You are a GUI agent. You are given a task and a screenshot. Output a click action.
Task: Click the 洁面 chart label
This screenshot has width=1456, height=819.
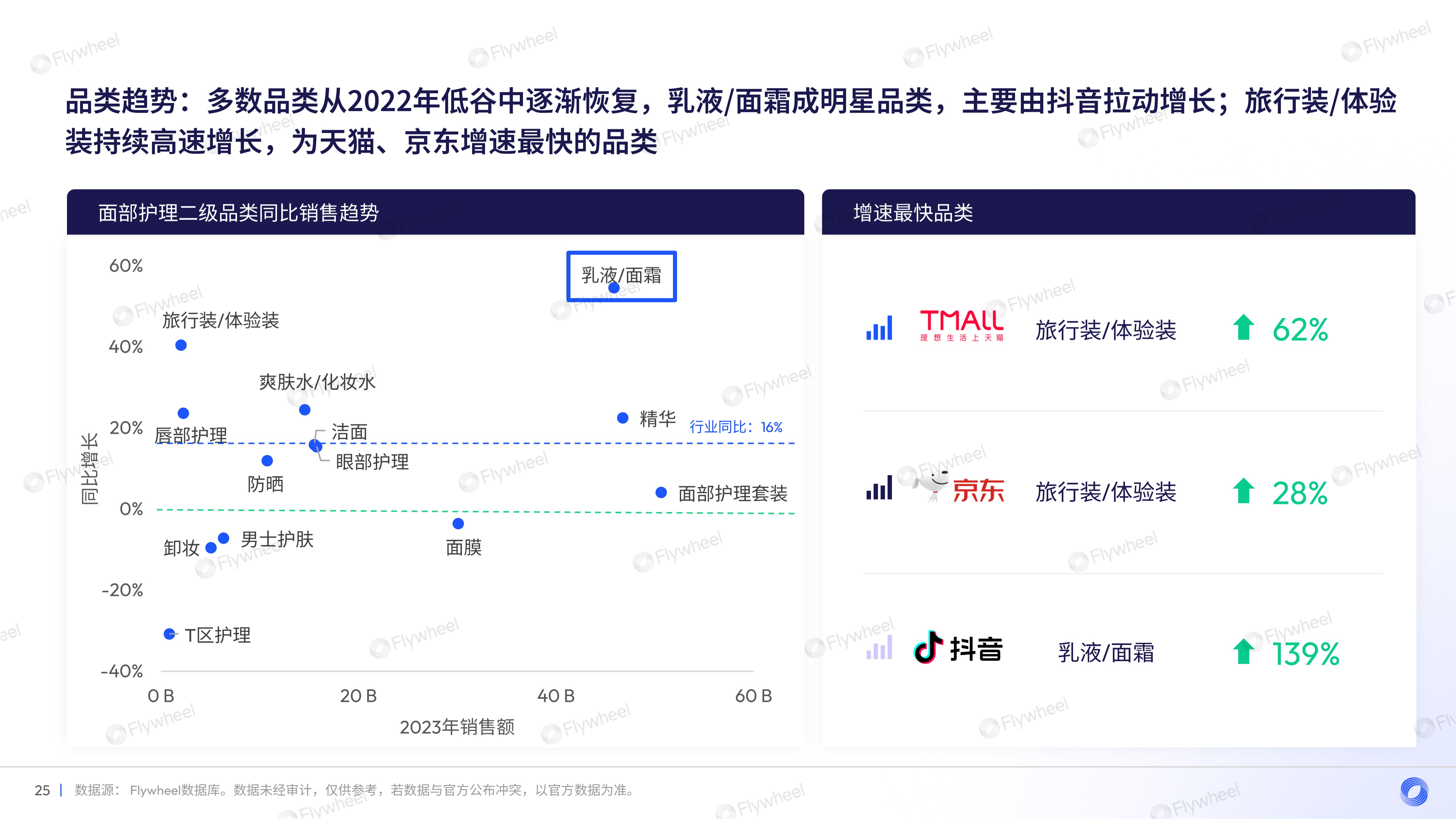(x=349, y=433)
